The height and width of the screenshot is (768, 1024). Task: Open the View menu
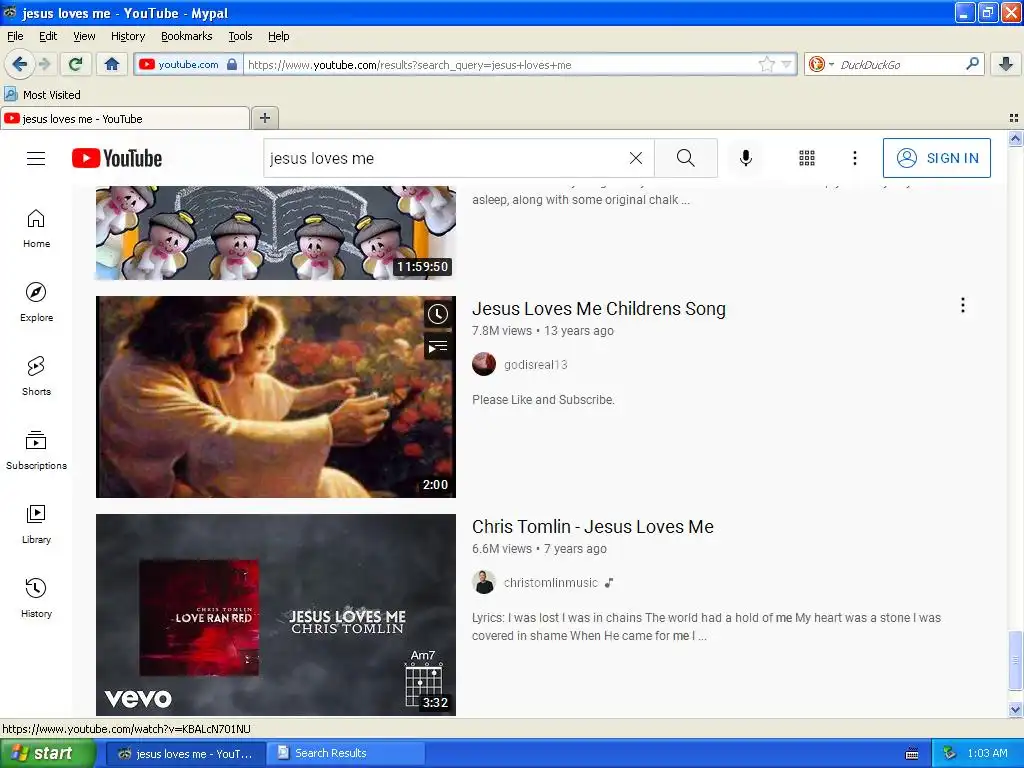(x=84, y=36)
